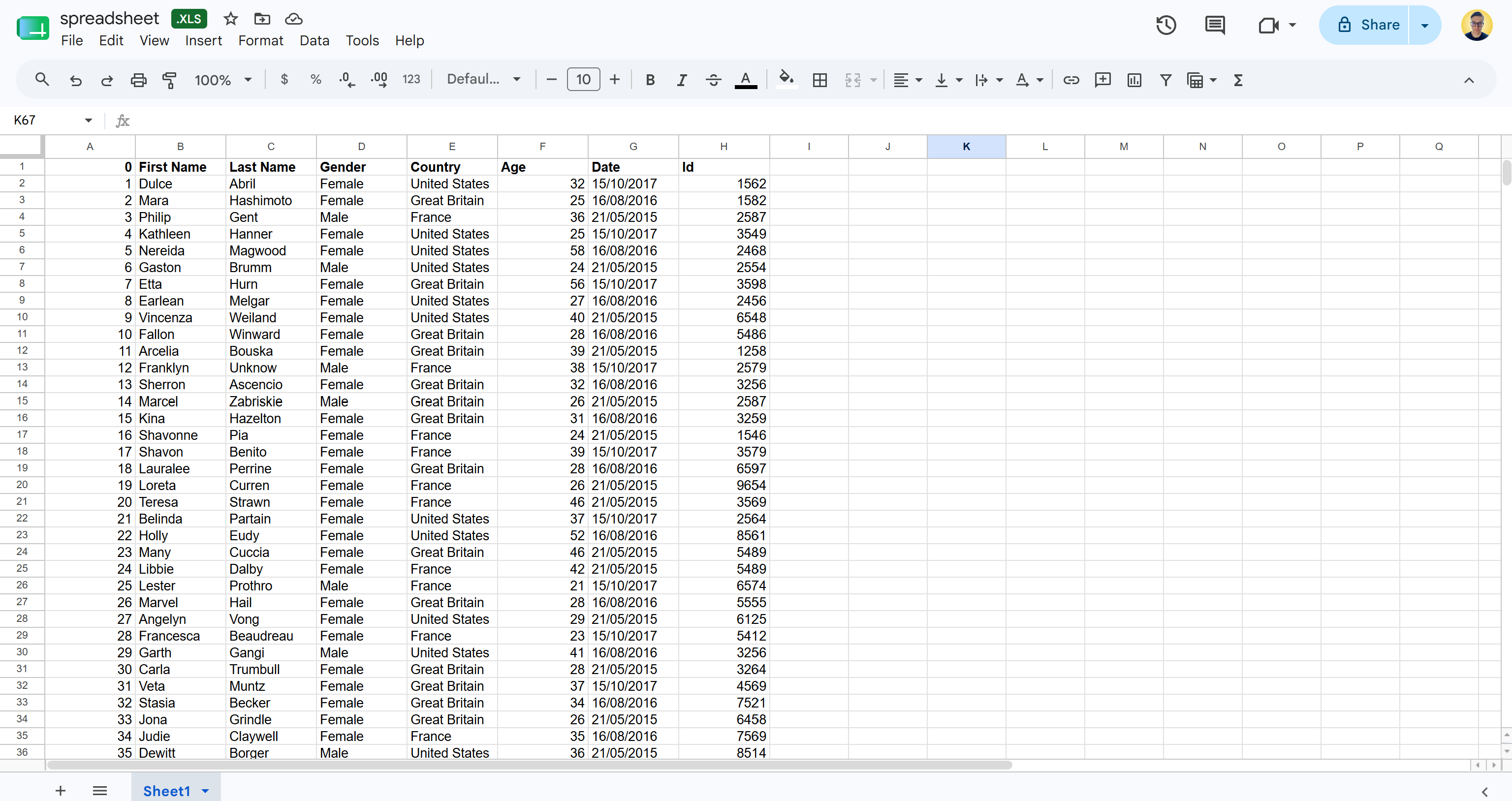Open the Google account avatar

pos(1477,25)
